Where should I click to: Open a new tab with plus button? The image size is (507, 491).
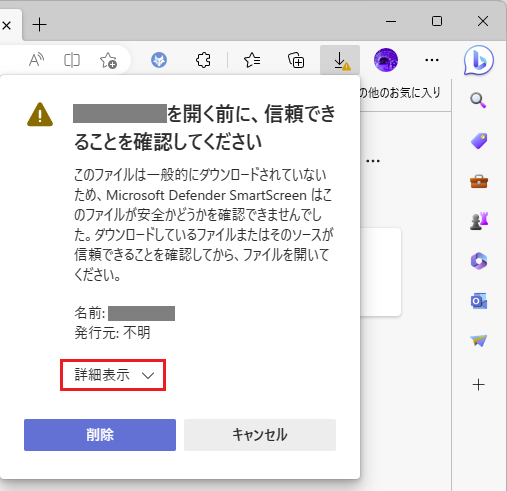pos(39,25)
